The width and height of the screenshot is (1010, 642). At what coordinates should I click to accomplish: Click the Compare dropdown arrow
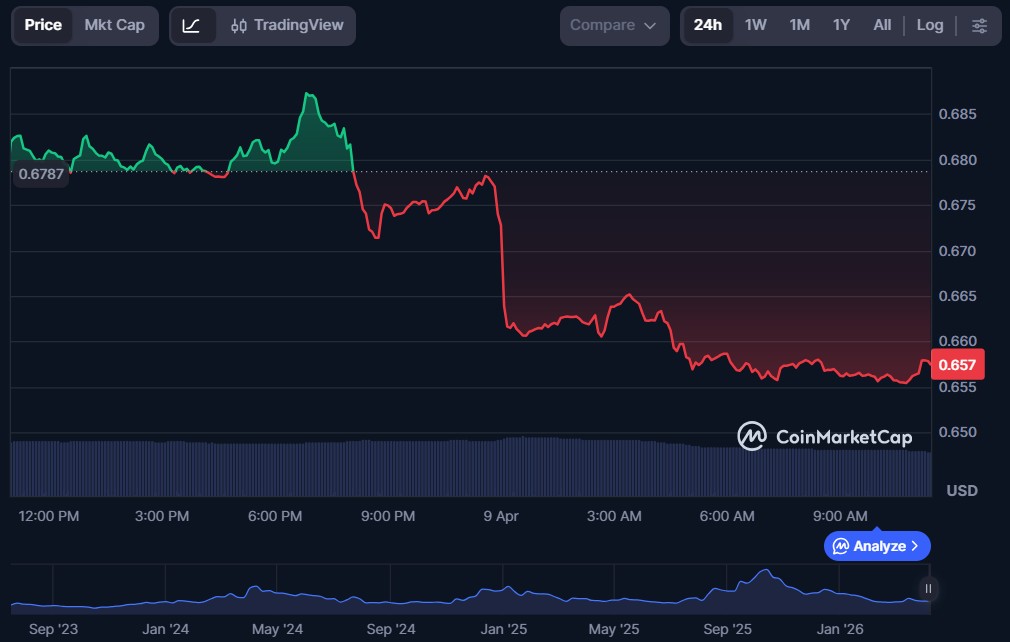[x=651, y=25]
